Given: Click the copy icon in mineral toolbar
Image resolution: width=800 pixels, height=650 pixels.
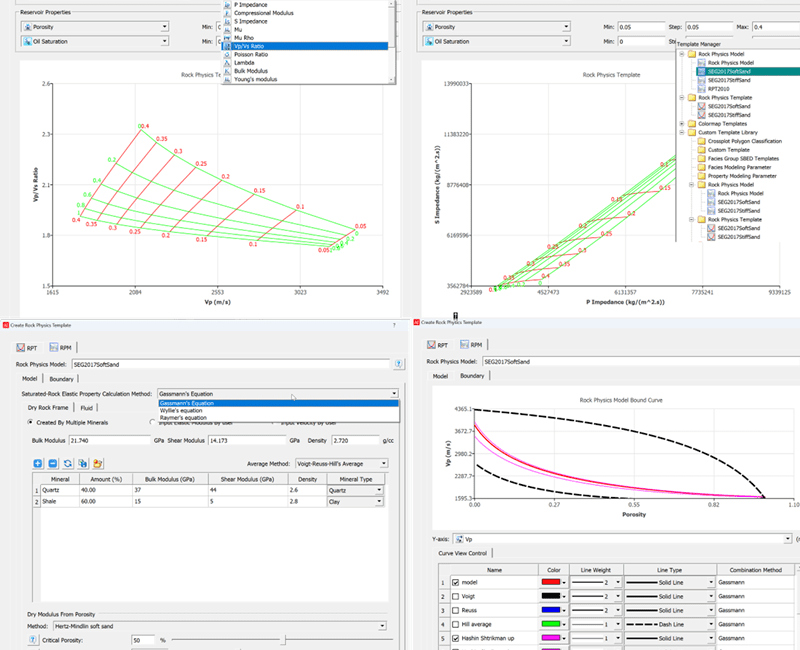Looking at the screenshot, I should point(82,464).
